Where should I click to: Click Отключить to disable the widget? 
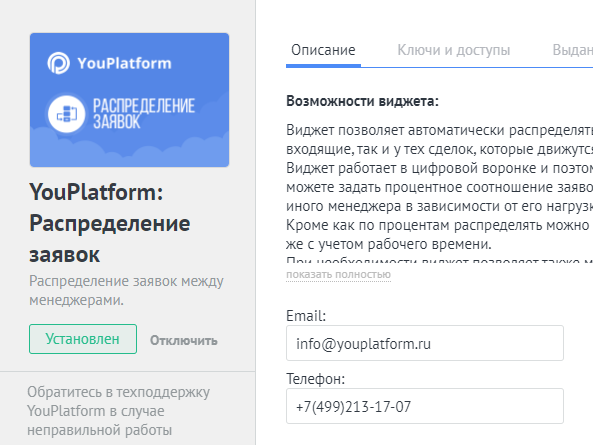(x=184, y=340)
